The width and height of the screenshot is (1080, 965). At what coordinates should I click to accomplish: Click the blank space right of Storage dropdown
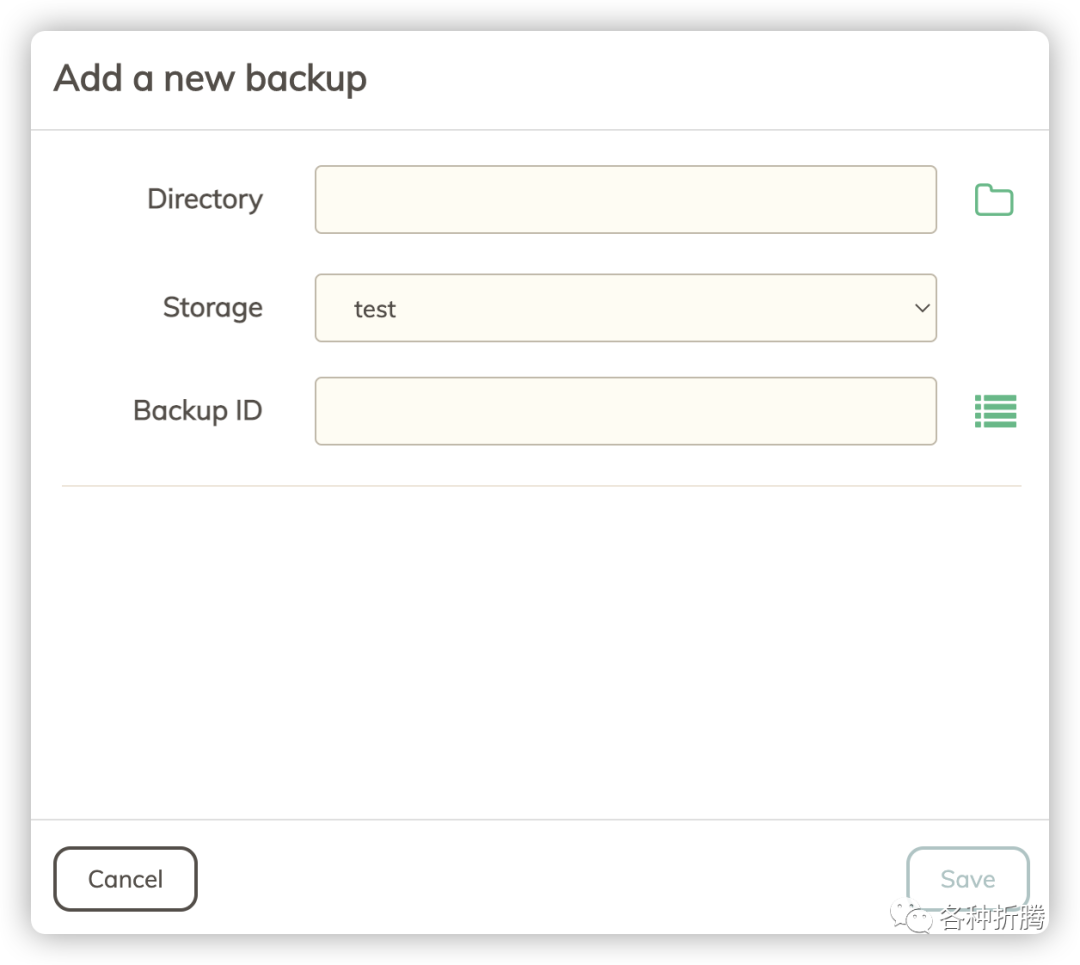[993, 308]
